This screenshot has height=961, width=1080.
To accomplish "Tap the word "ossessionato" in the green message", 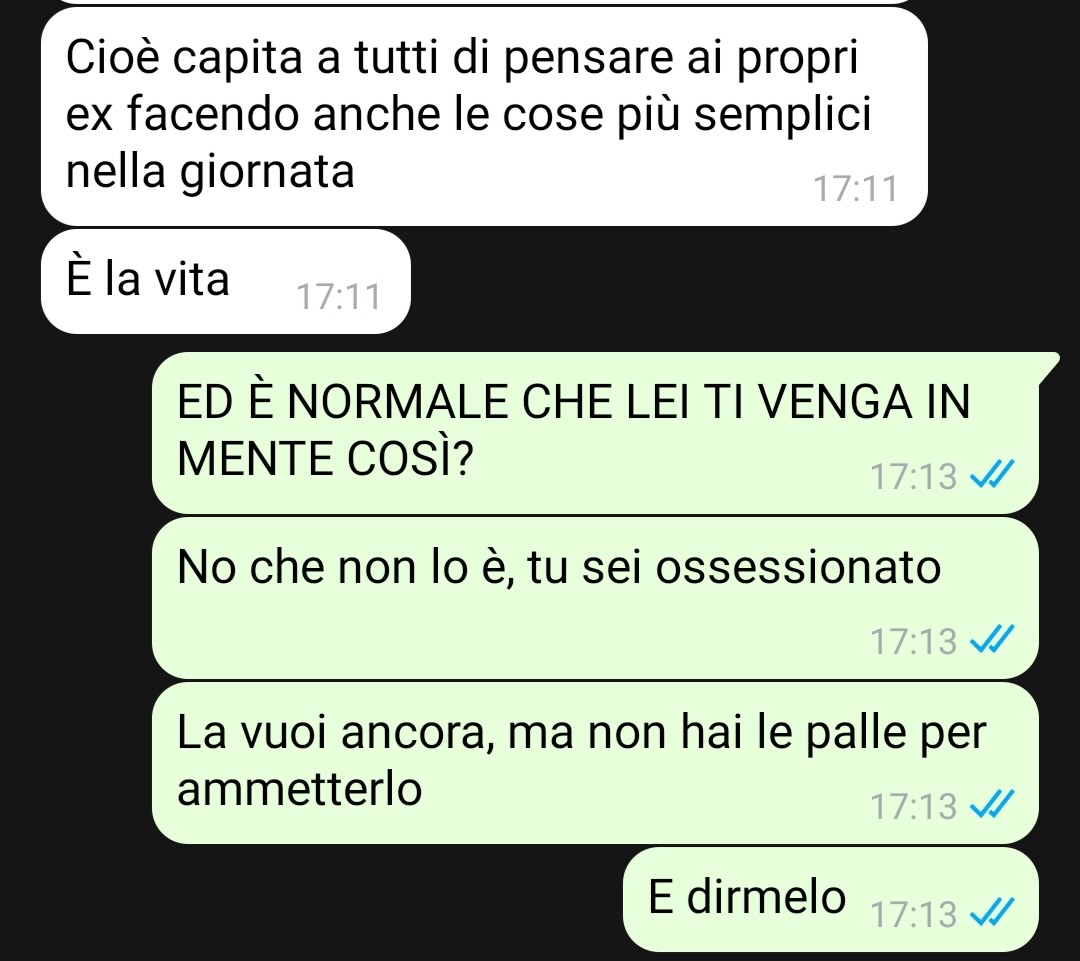I will pyautogui.click(x=798, y=567).
